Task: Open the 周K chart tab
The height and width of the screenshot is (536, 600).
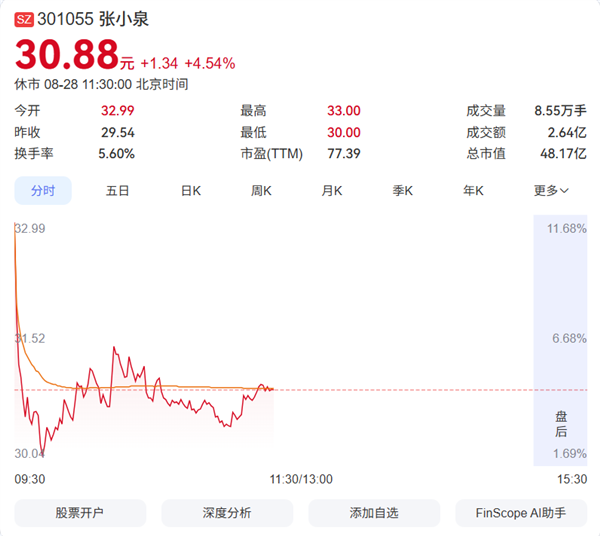Action: (x=261, y=191)
